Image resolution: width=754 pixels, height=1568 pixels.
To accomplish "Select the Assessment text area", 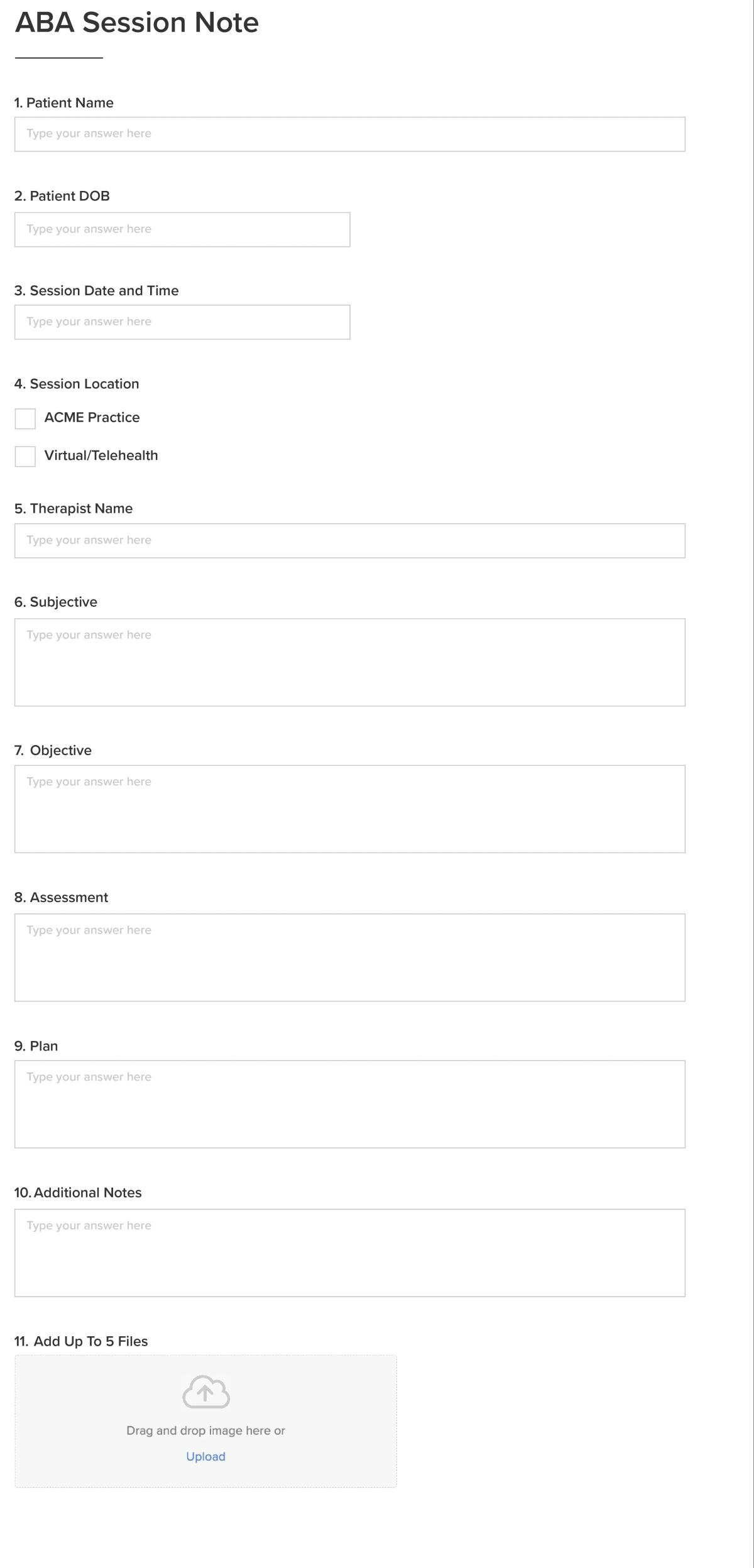I will tap(349, 957).
